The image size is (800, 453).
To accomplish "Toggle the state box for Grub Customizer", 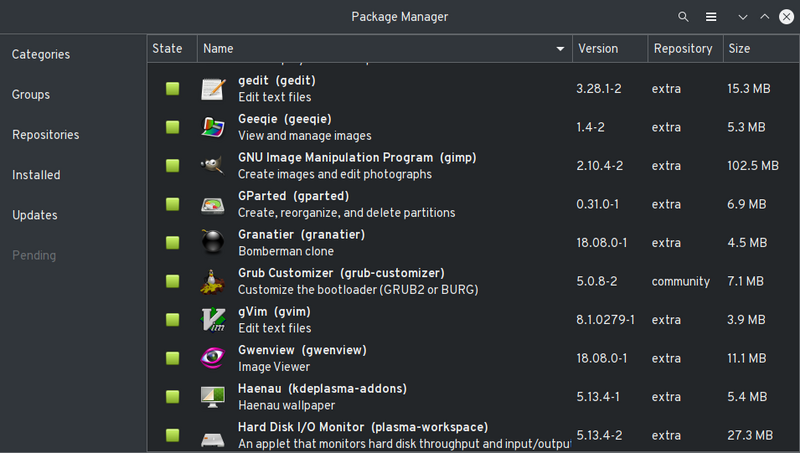I will (172, 281).
